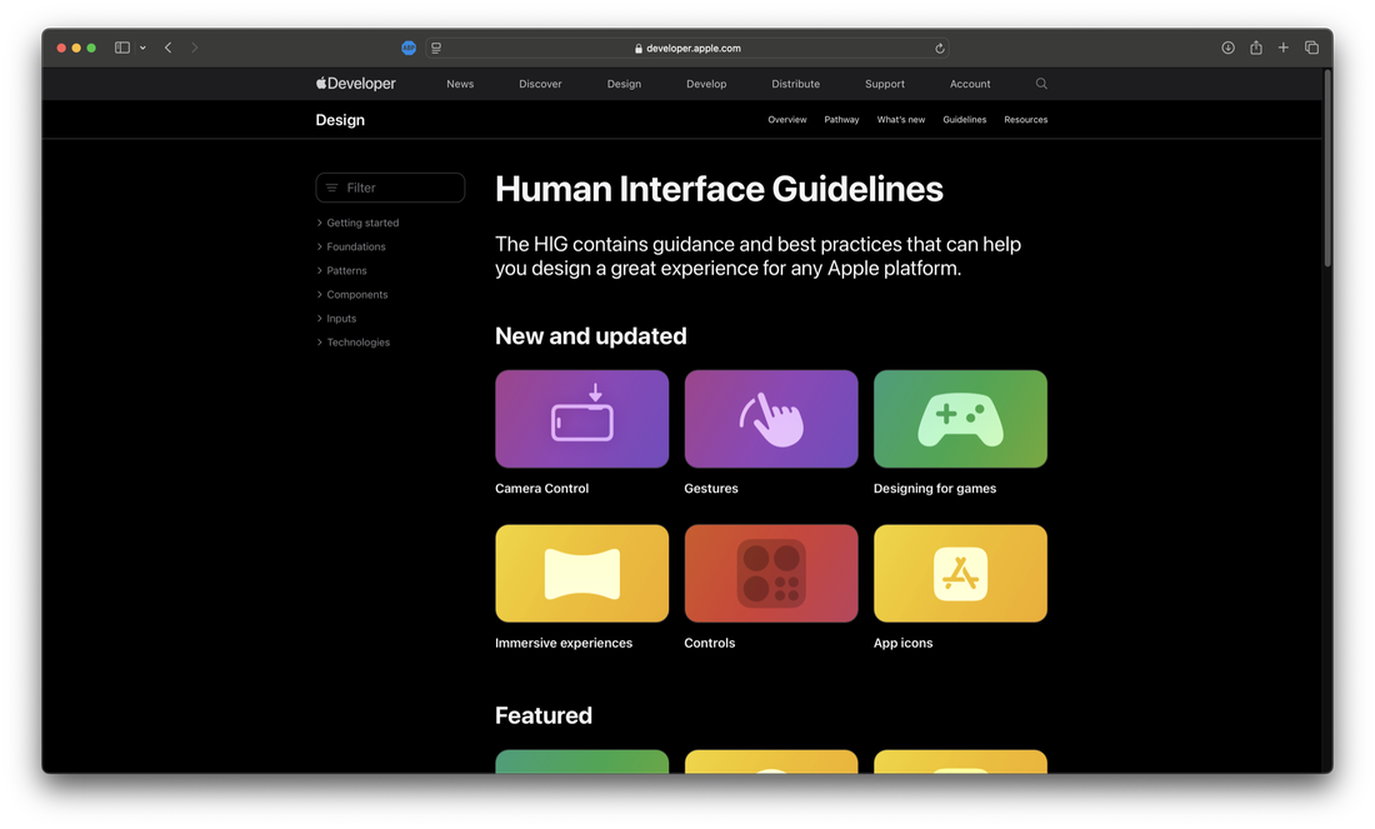Click the blue extension icon beside address bar
1375x829 pixels.
coord(408,48)
